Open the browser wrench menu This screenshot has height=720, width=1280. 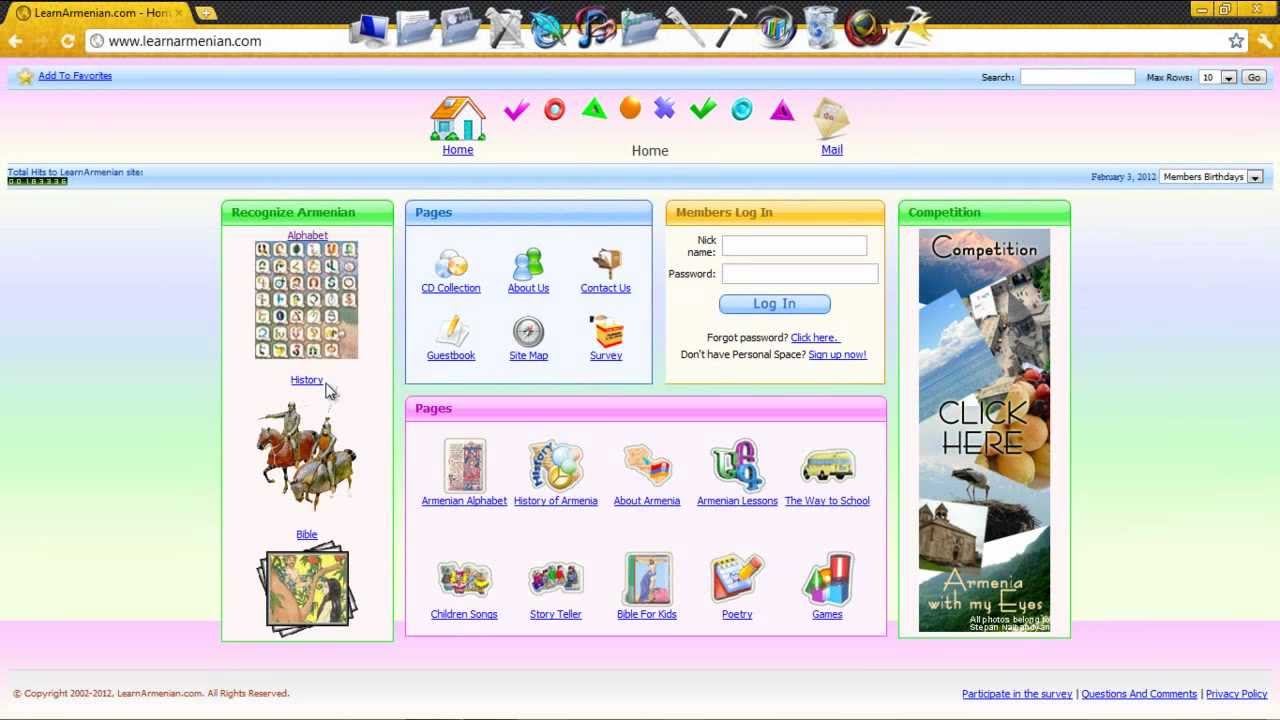click(1265, 41)
